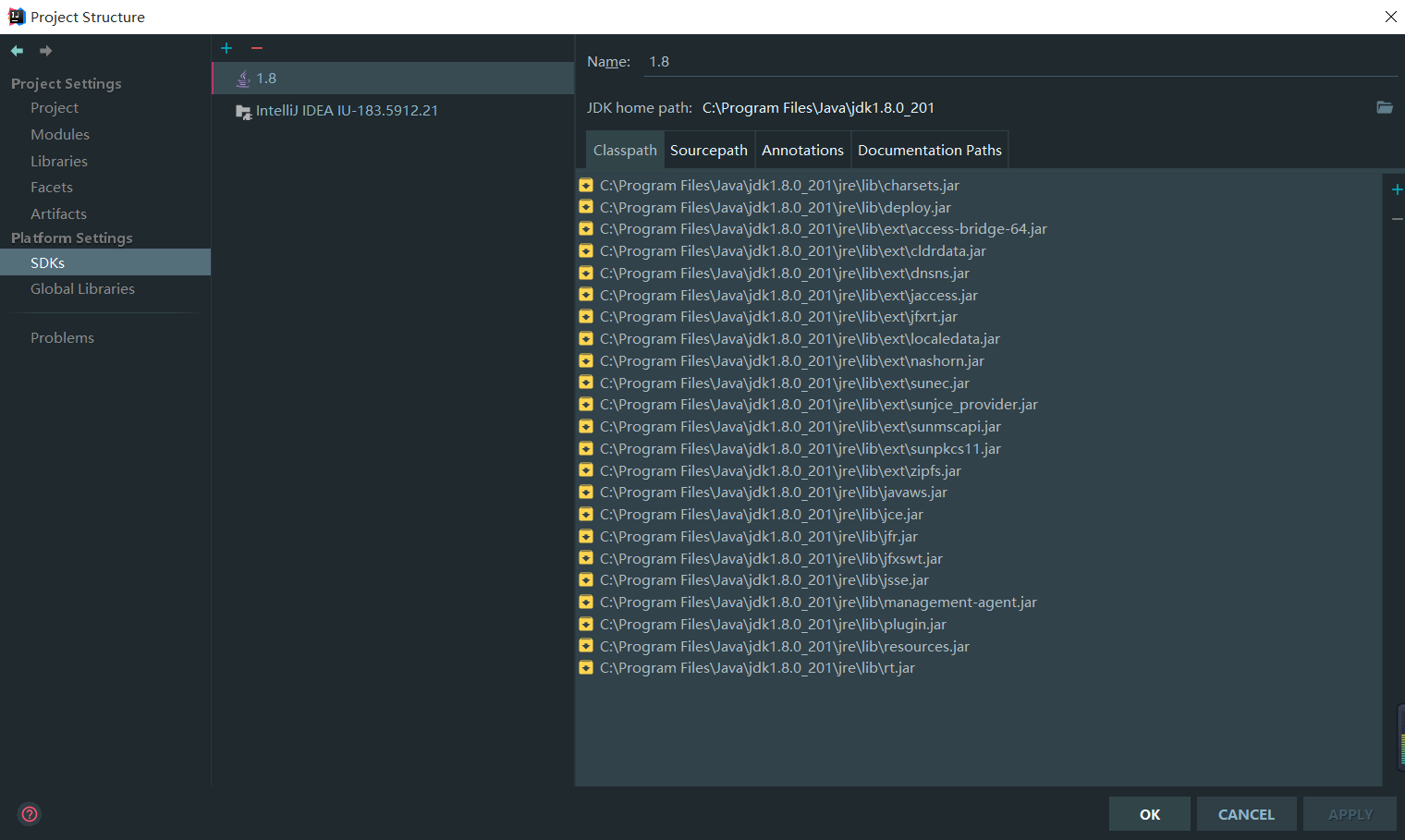Select cldrdata.jar classpath entry

792,250
